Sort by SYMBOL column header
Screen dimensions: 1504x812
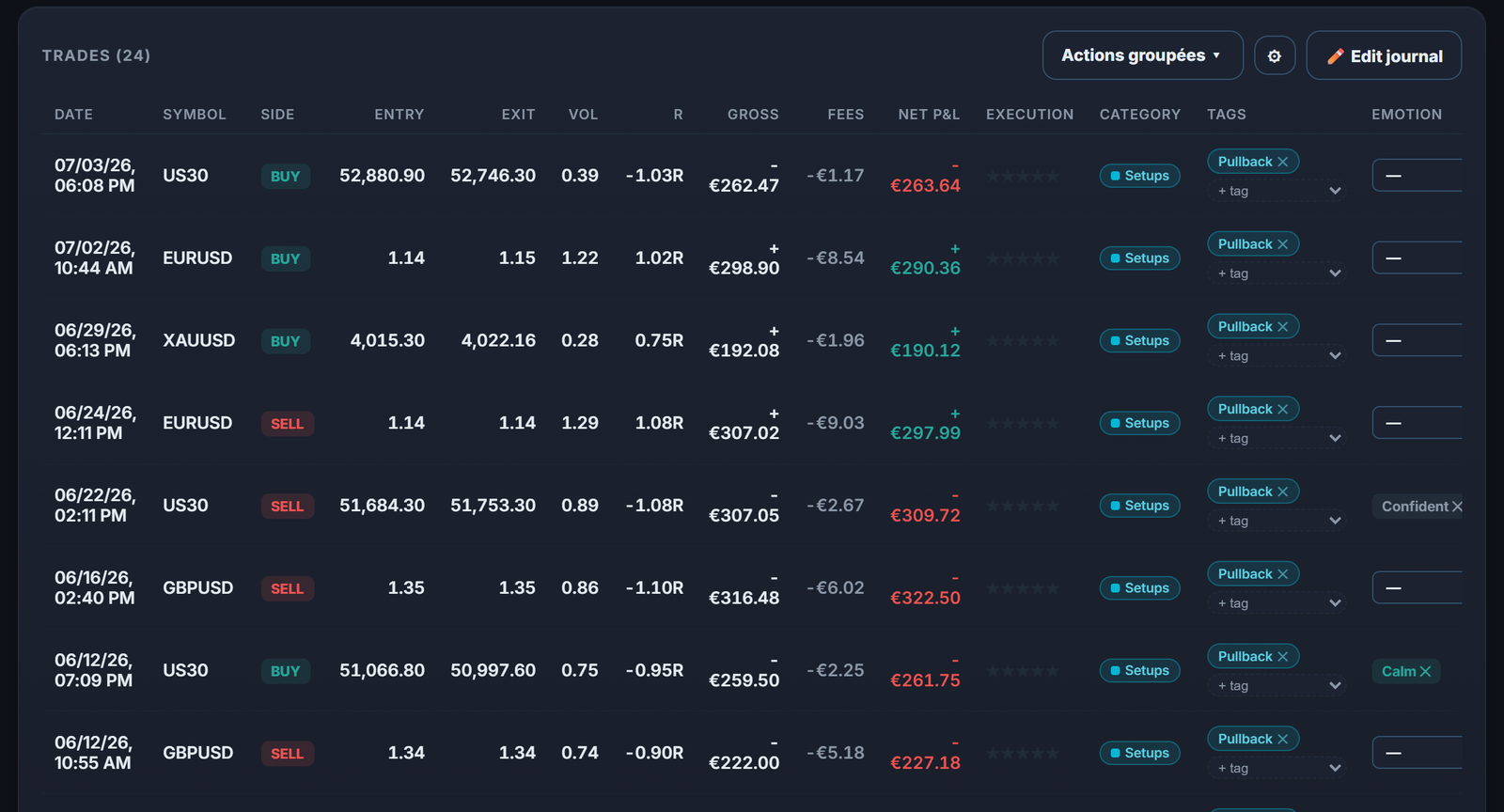coord(195,115)
